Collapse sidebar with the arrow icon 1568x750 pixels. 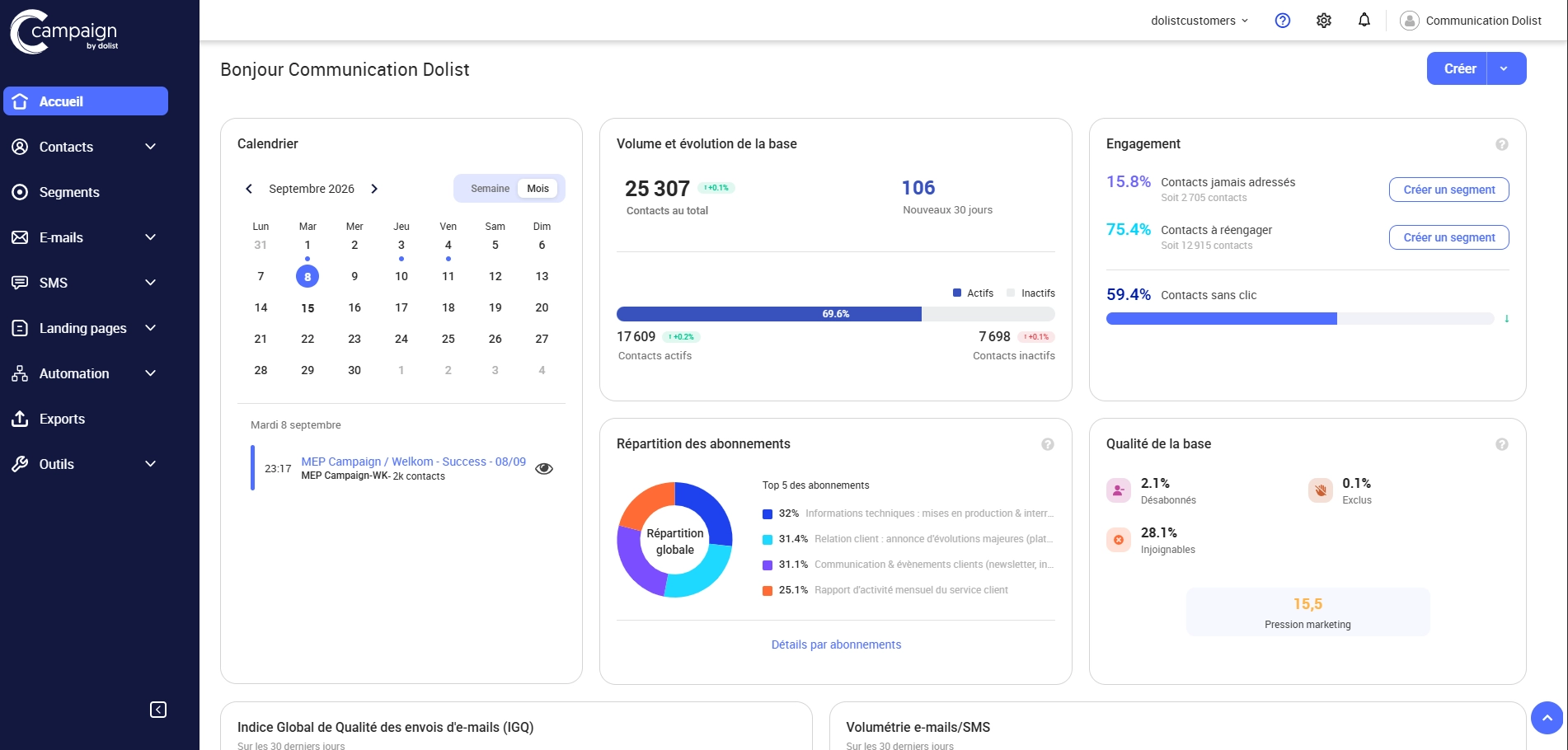pos(158,710)
